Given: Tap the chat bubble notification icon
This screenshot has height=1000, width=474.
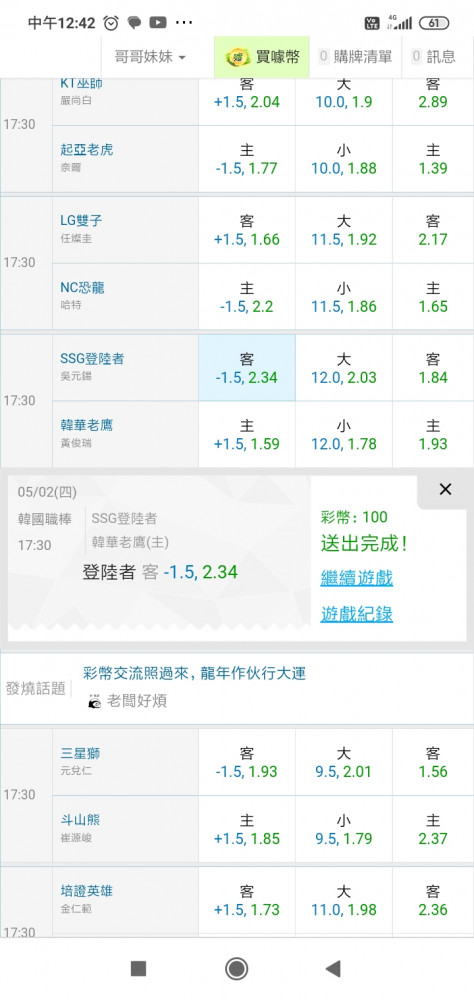Looking at the screenshot, I should (x=134, y=23).
